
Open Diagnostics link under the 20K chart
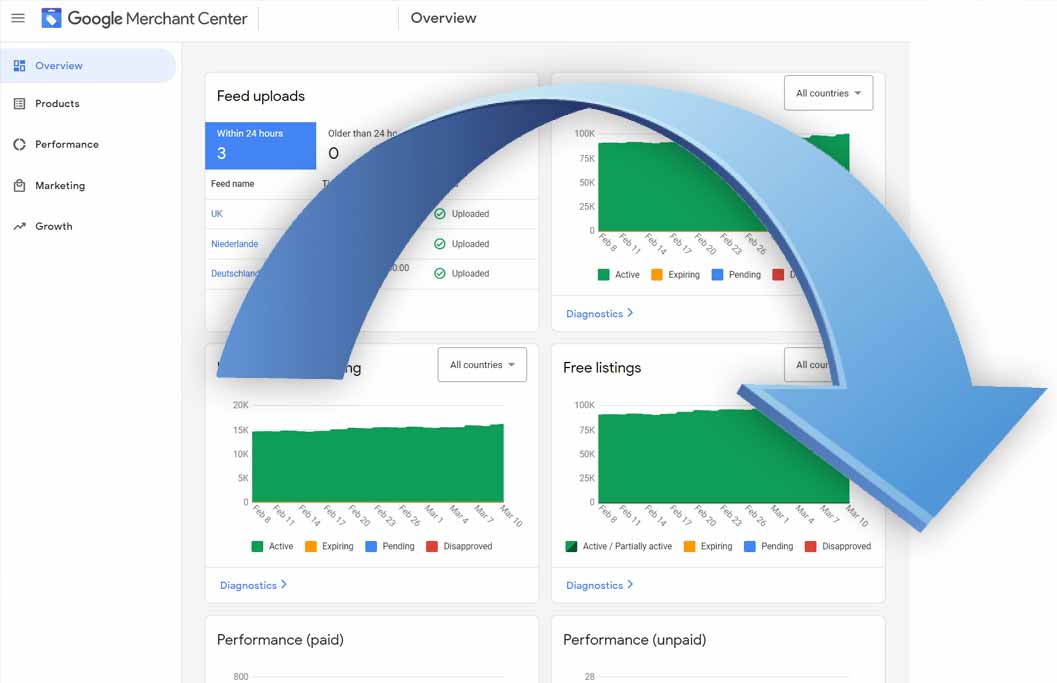(x=253, y=585)
